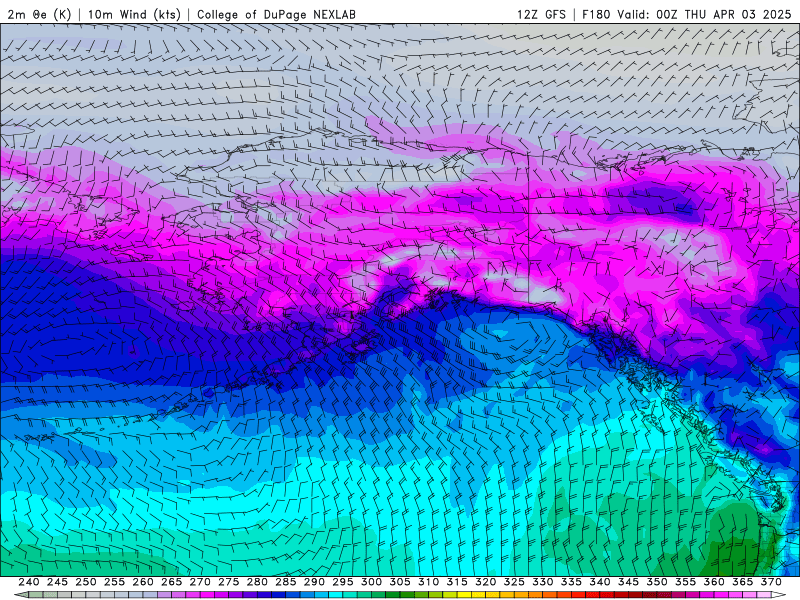Click the '12Z GFS' model run label
Viewport: 800px width, 600px height.
tap(541, 14)
